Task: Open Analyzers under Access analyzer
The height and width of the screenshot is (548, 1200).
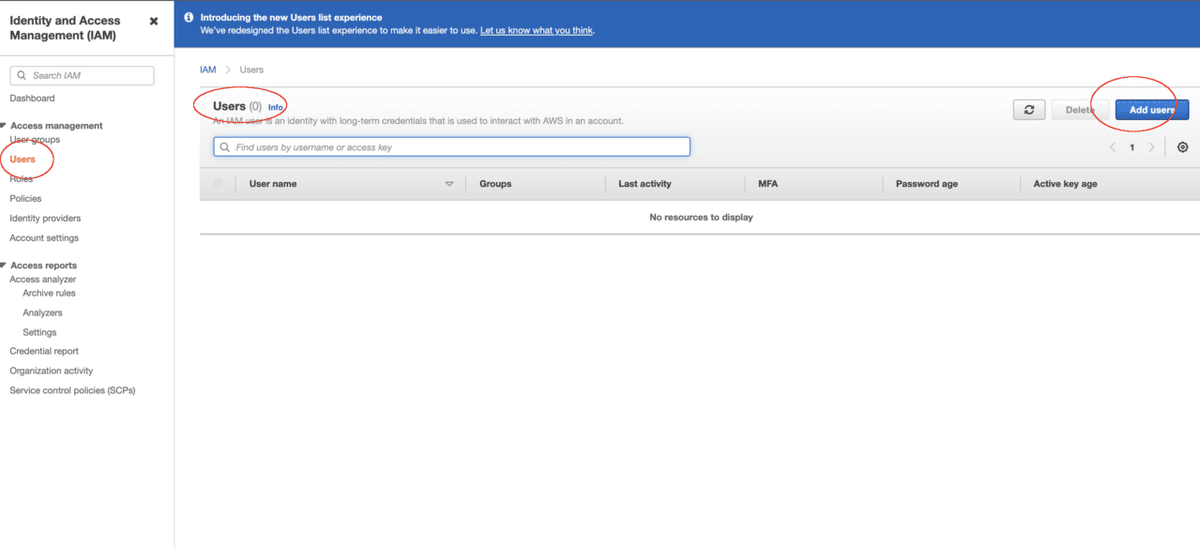Action: pos(42,313)
